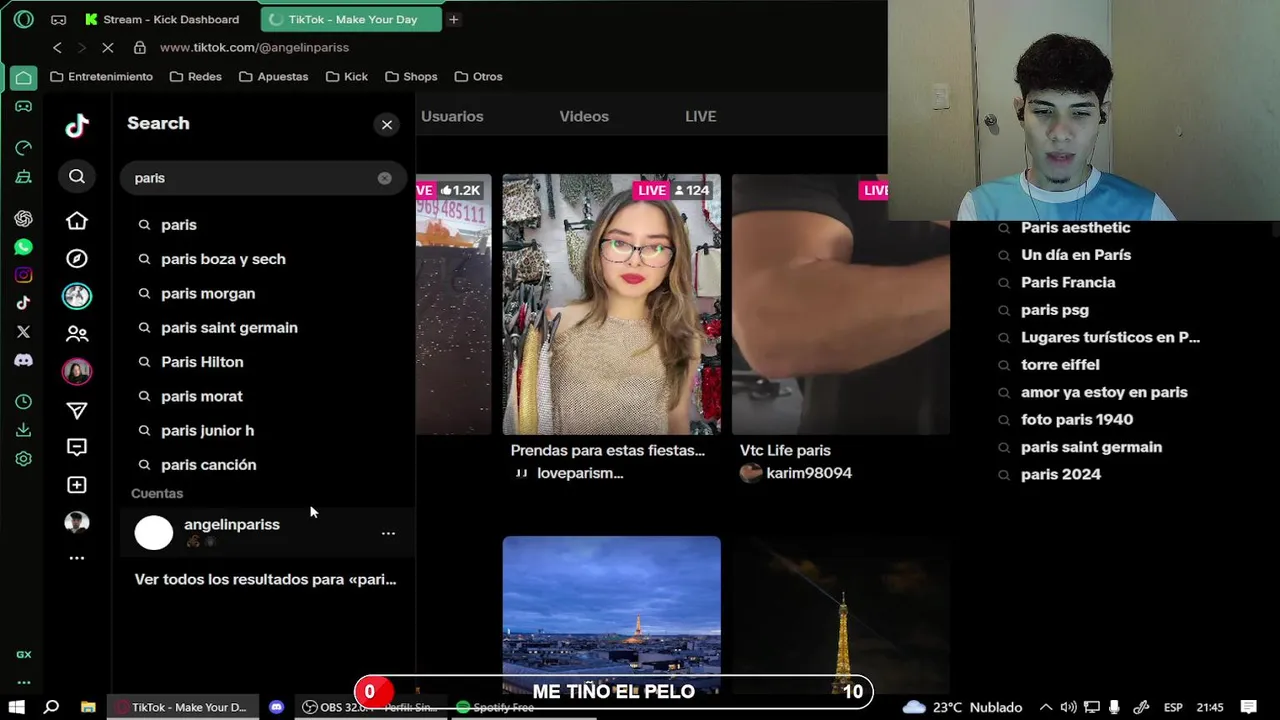Clear the 'paris' search text
Screen dimensions: 1280x720
[x=384, y=177]
